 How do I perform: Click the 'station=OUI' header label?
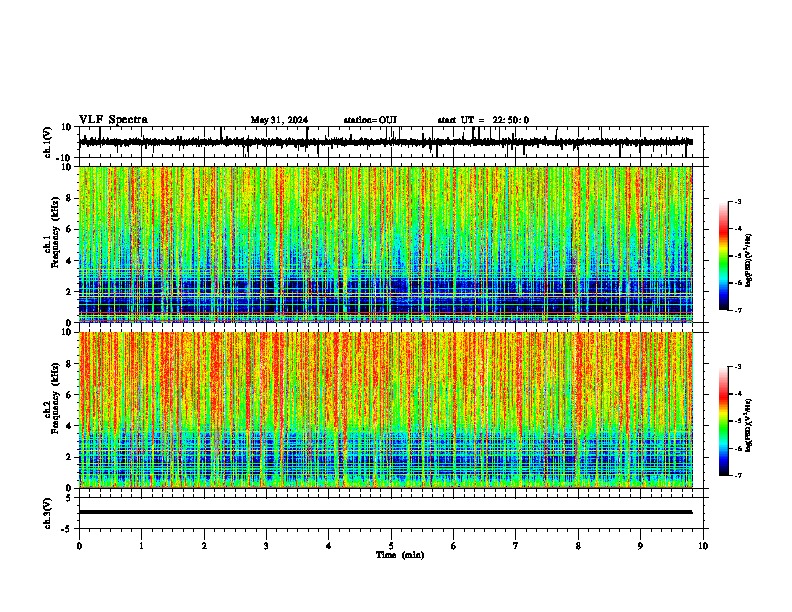pos(370,120)
